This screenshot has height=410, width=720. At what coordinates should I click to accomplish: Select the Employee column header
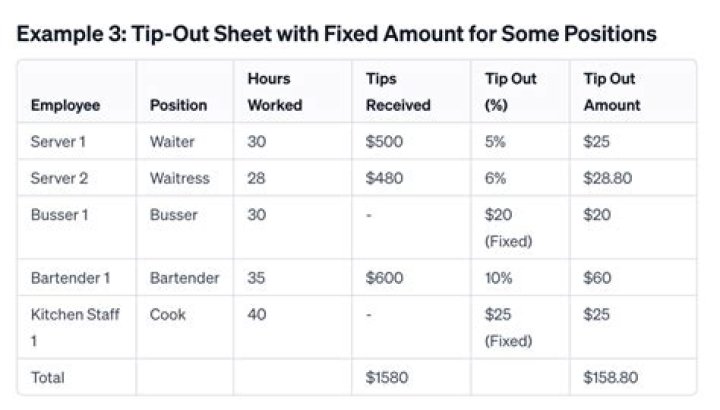click(x=65, y=105)
